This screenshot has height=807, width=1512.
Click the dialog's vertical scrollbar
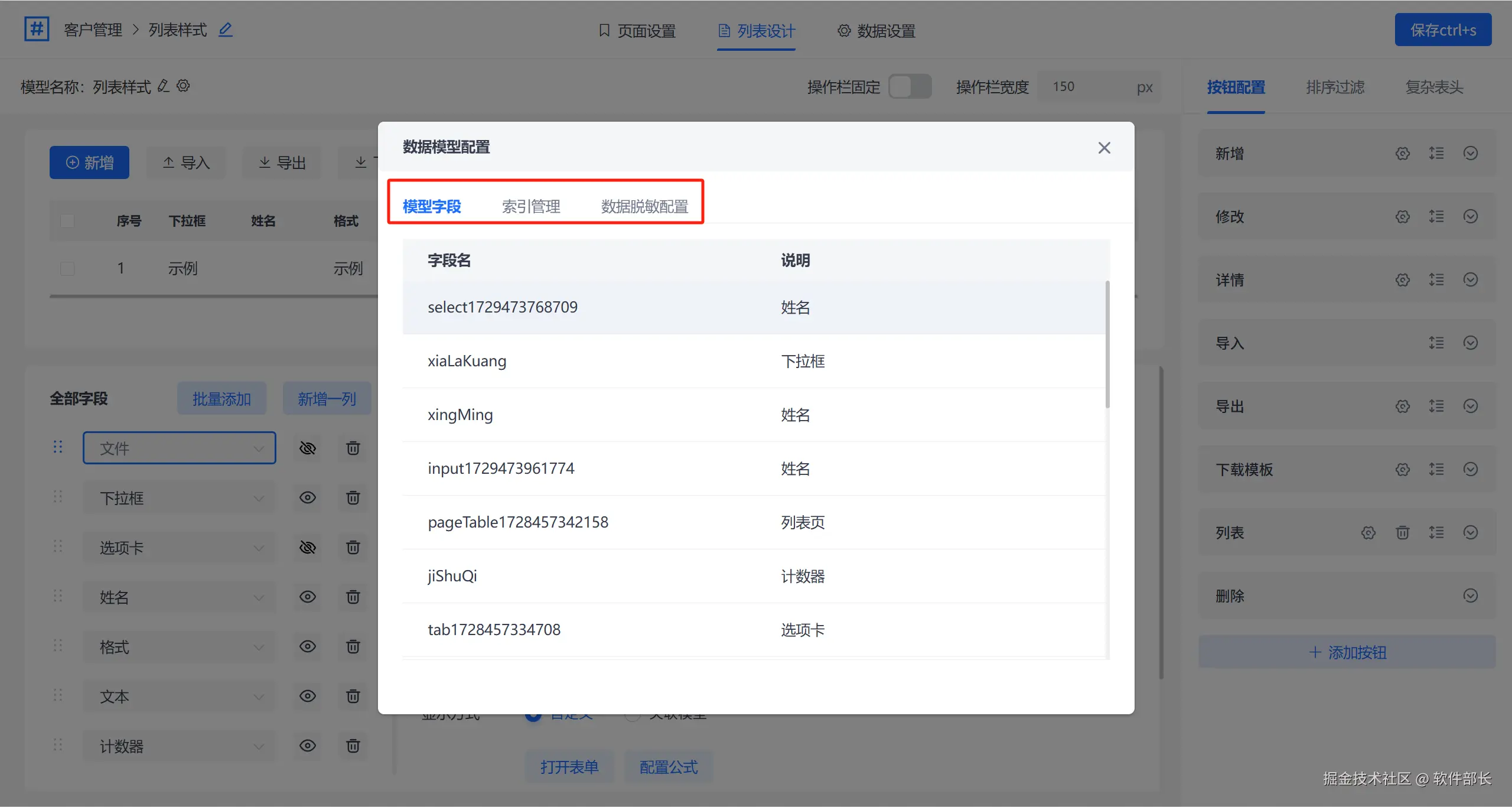point(1107,345)
